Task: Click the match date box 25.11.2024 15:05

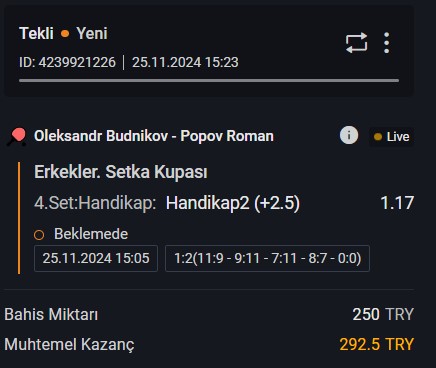Action: coord(96,258)
